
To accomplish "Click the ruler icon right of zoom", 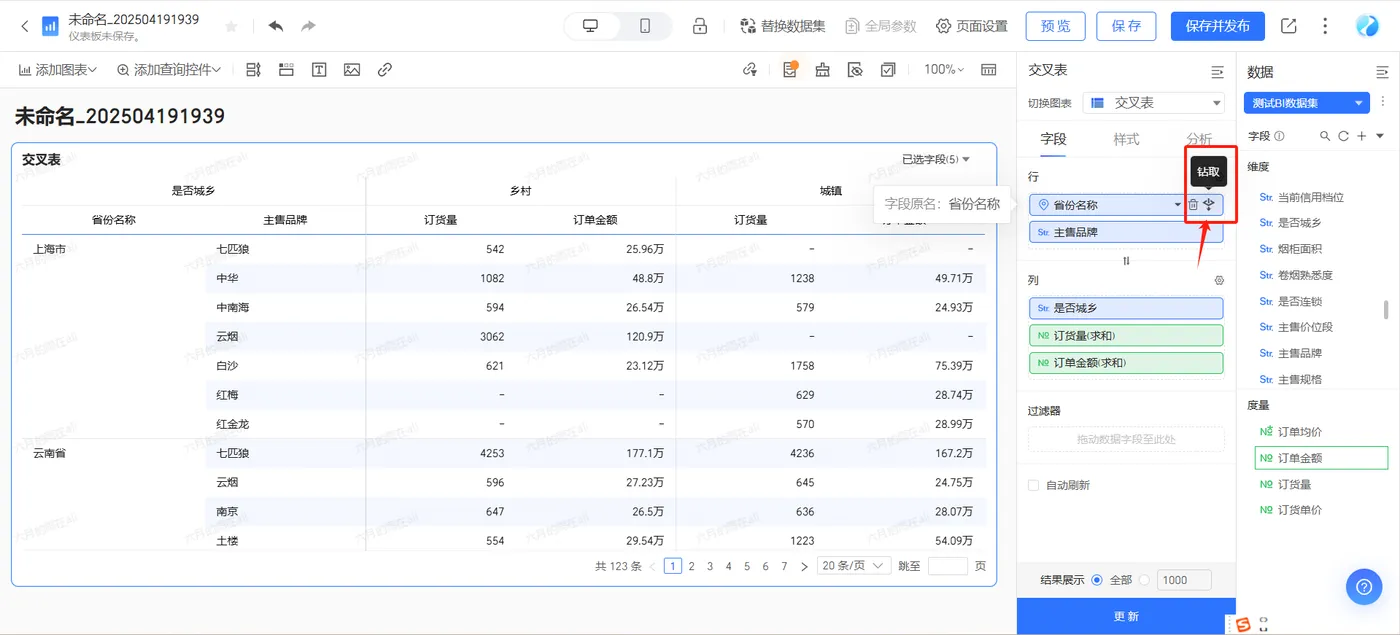I will 989,70.
